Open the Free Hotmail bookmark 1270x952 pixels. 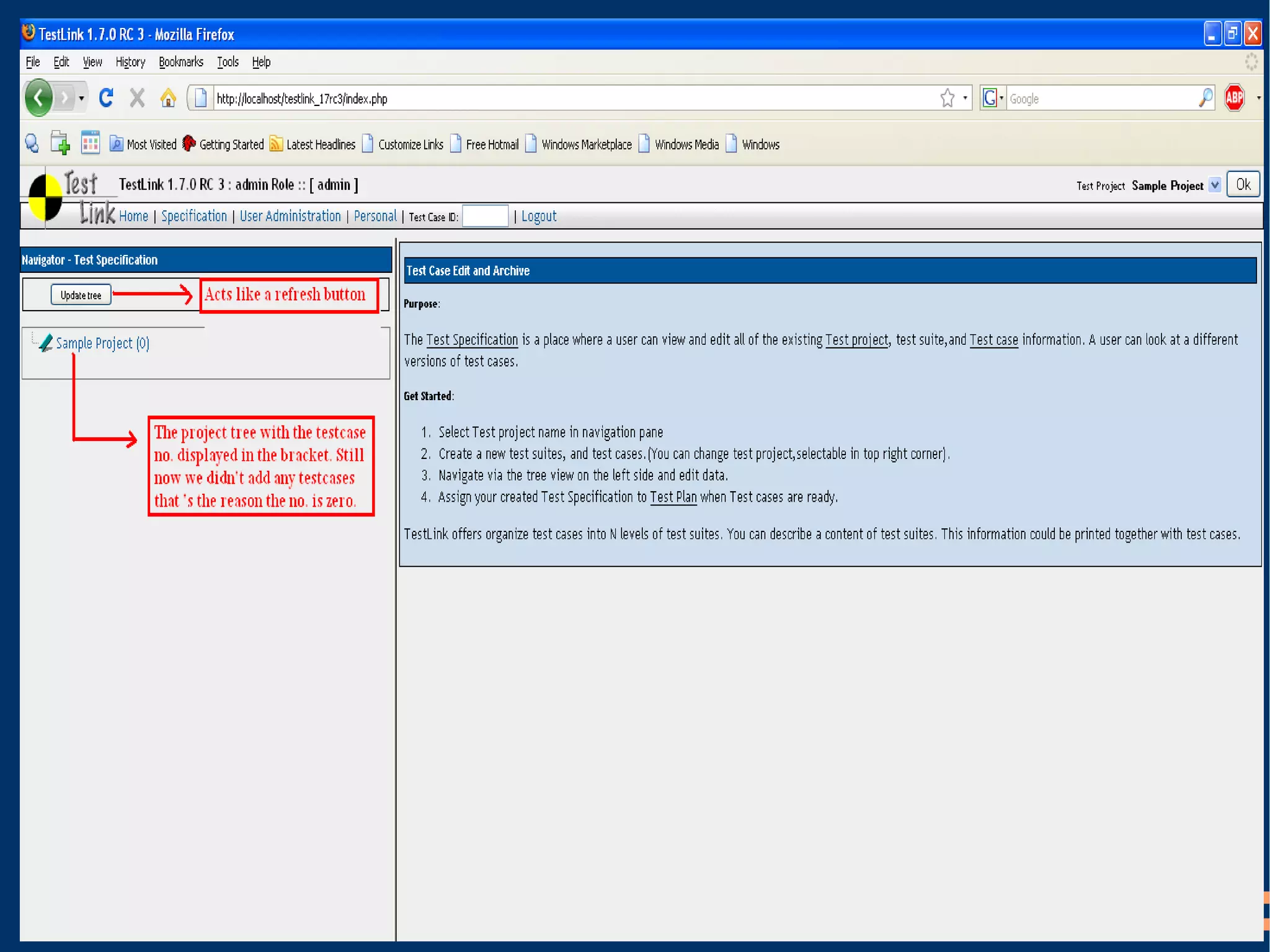click(484, 145)
